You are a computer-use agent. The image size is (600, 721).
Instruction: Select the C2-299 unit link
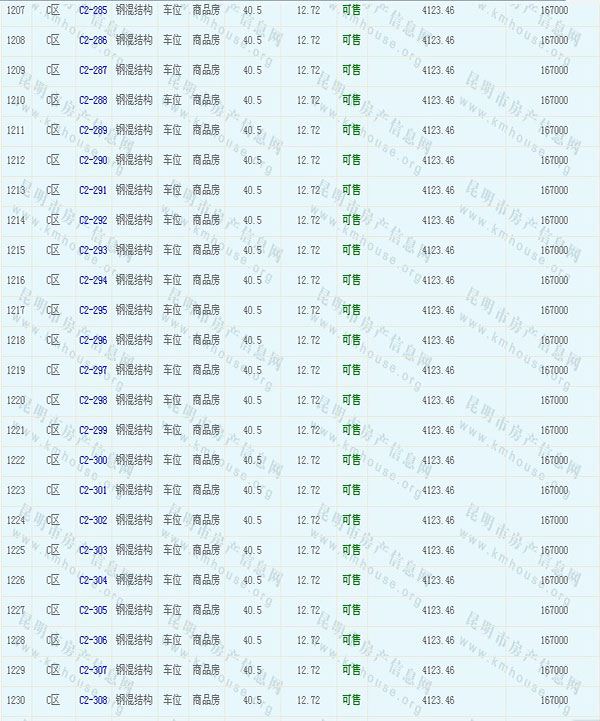[92, 430]
